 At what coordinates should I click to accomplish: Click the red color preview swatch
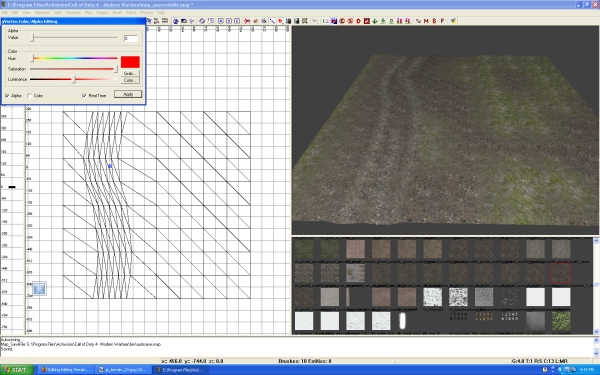(x=130, y=62)
